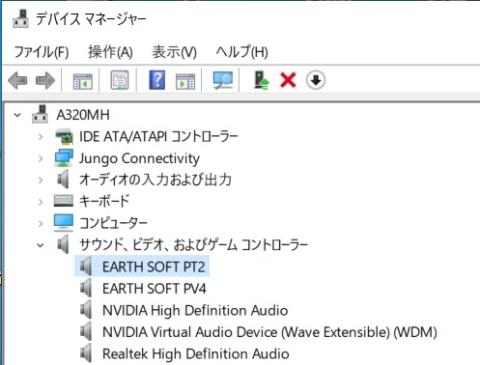
Task: Select the EARTH SOFT PV4 device
Action: [154, 288]
